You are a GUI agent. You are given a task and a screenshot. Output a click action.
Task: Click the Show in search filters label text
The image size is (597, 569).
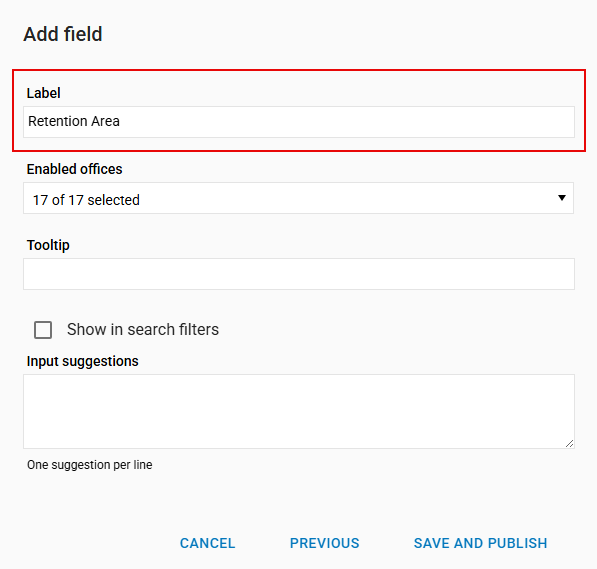pyautogui.click(x=143, y=329)
